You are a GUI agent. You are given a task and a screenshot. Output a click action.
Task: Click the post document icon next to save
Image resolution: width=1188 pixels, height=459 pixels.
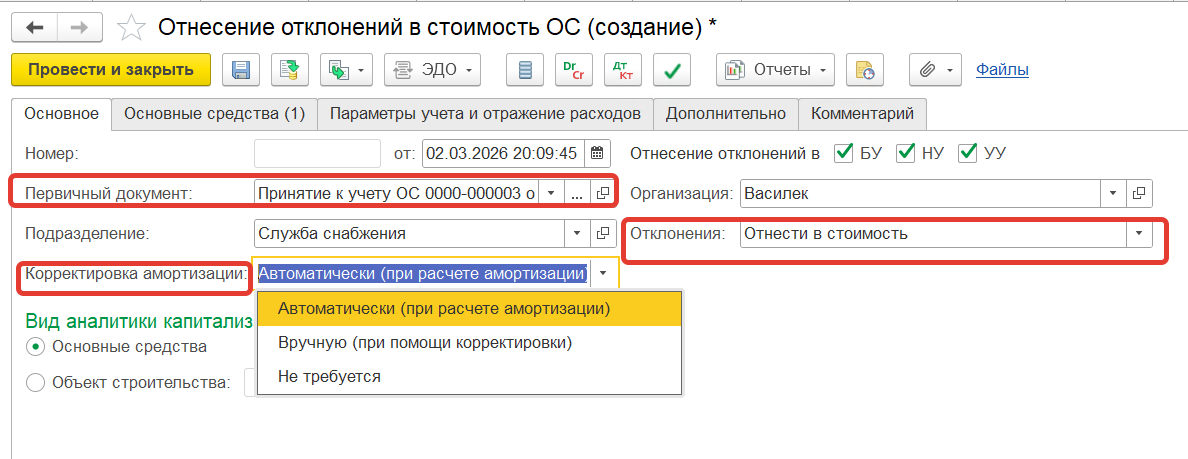point(288,70)
